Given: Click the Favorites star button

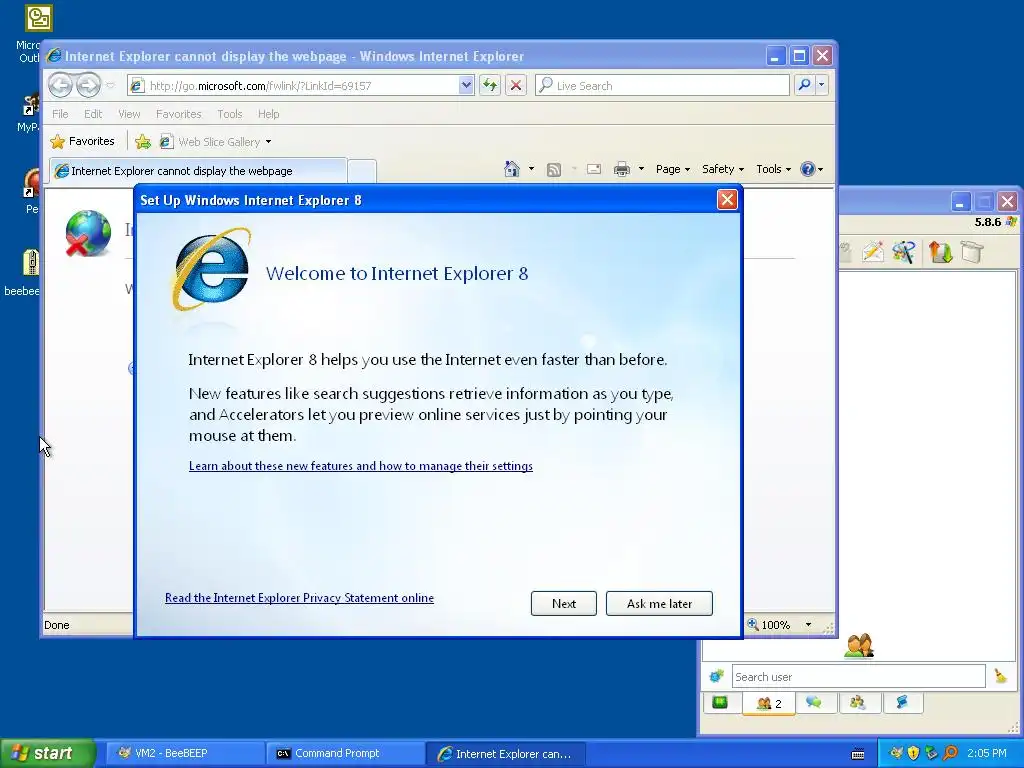Looking at the screenshot, I should (83, 141).
